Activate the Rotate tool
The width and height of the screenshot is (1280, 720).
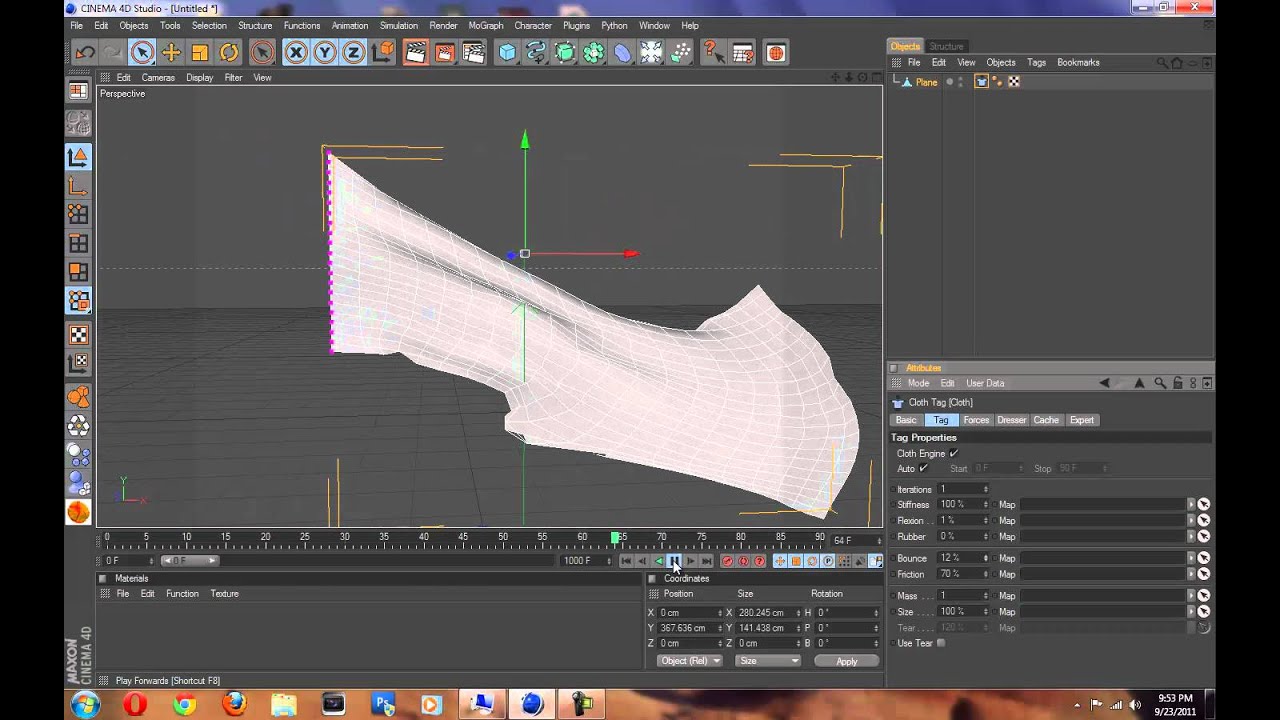229,53
